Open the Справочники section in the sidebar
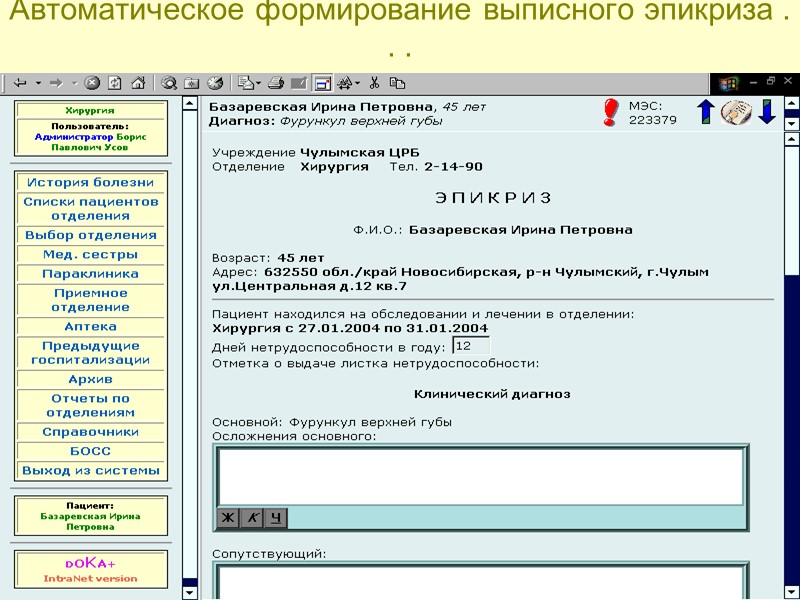This screenshot has height=600, width=800. [92, 432]
